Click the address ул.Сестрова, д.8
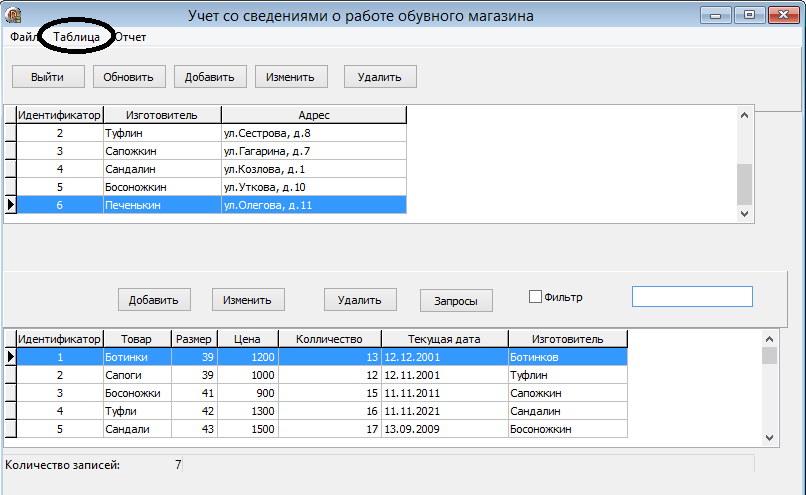The image size is (806, 495). pos(314,133)
